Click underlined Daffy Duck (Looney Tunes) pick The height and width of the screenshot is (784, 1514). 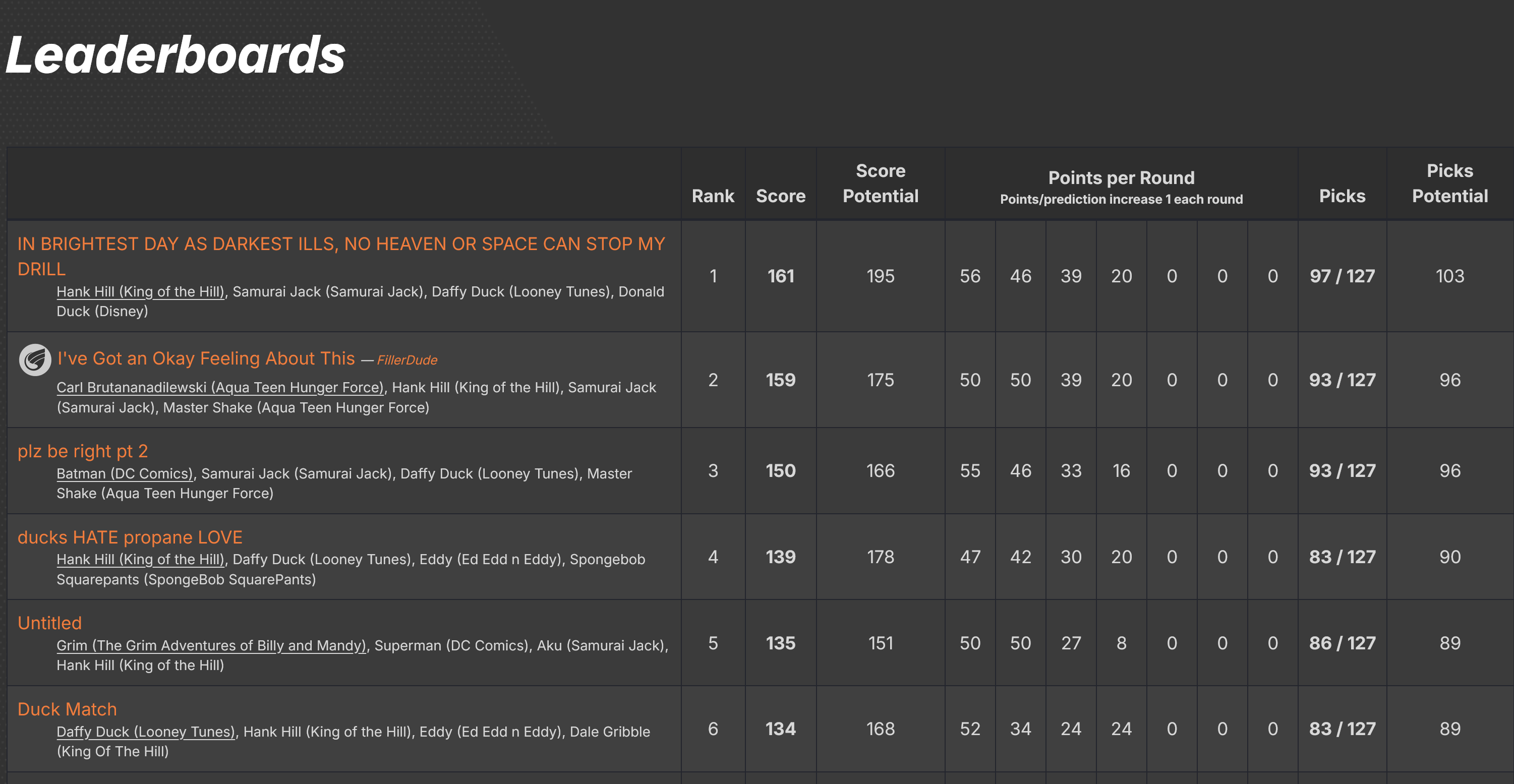coord(145,732)
